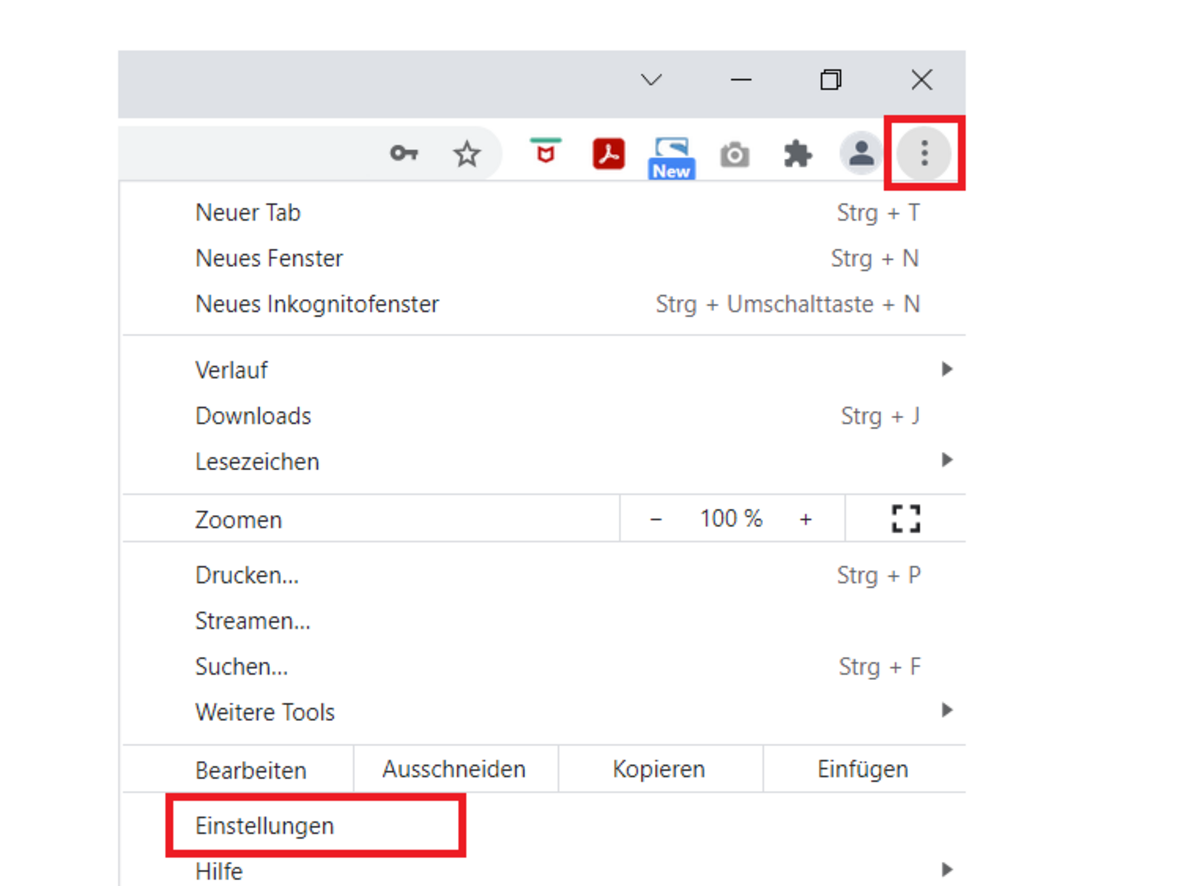Click the three-dot Chrome menu button
Screen dimensions: 1180x886
tap(924, 153)
